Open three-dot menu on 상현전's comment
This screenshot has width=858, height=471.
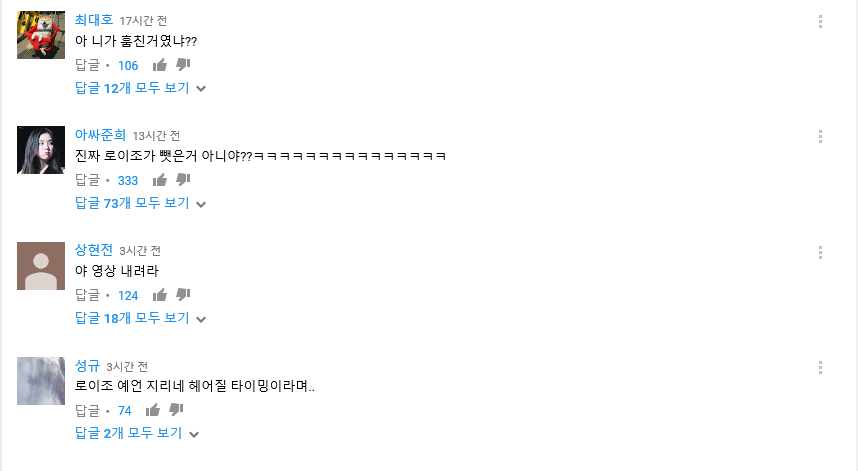(x=820, y=252)
